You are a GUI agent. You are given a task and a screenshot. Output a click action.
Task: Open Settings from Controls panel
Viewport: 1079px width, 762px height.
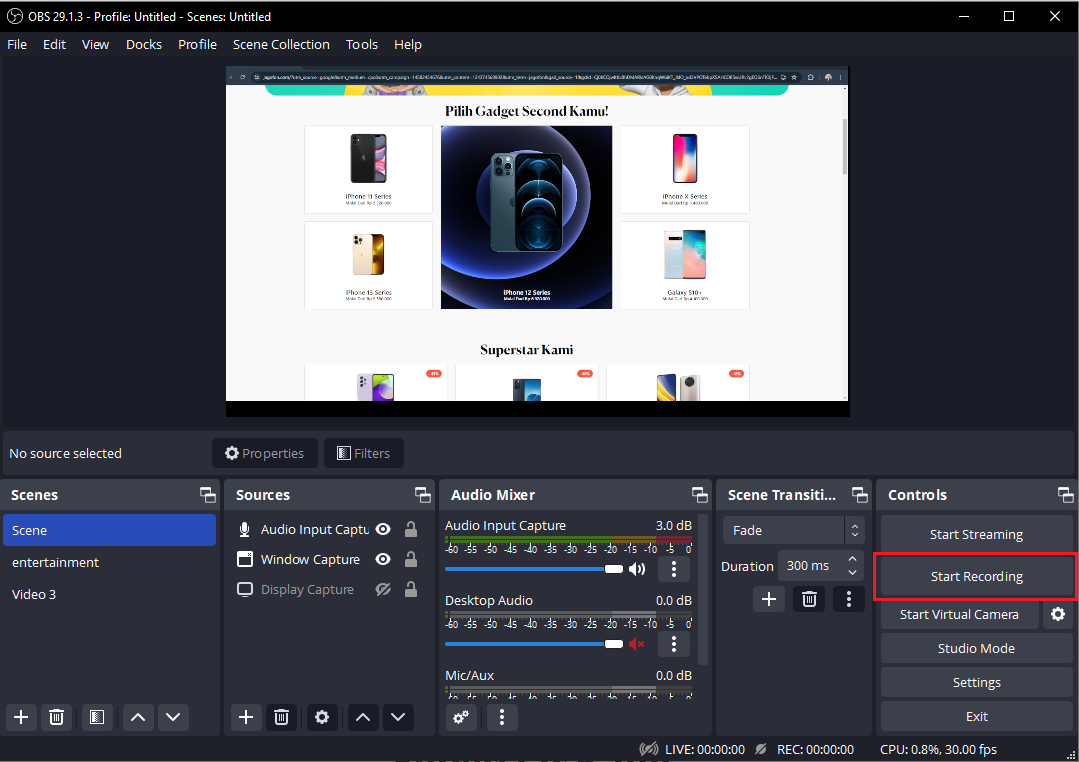coord(976,682)
